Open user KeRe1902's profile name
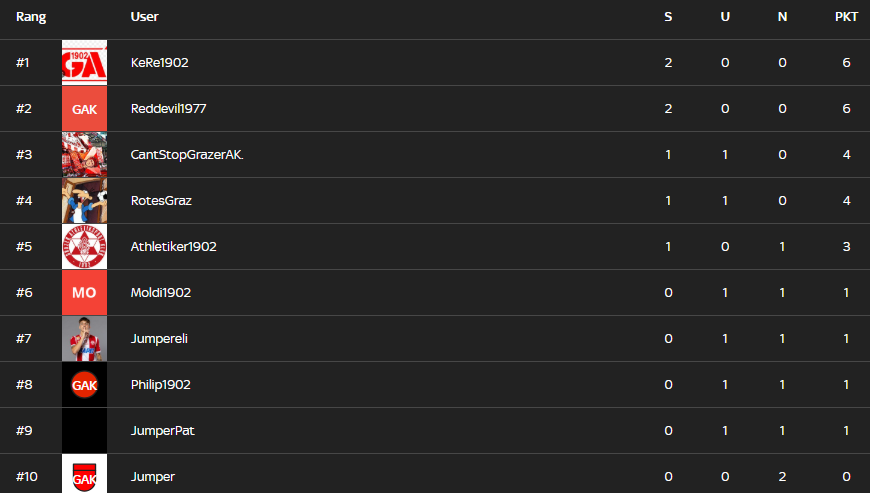This screenshot has width=870, height=493. pyautogui.click(x=159, y=63)
